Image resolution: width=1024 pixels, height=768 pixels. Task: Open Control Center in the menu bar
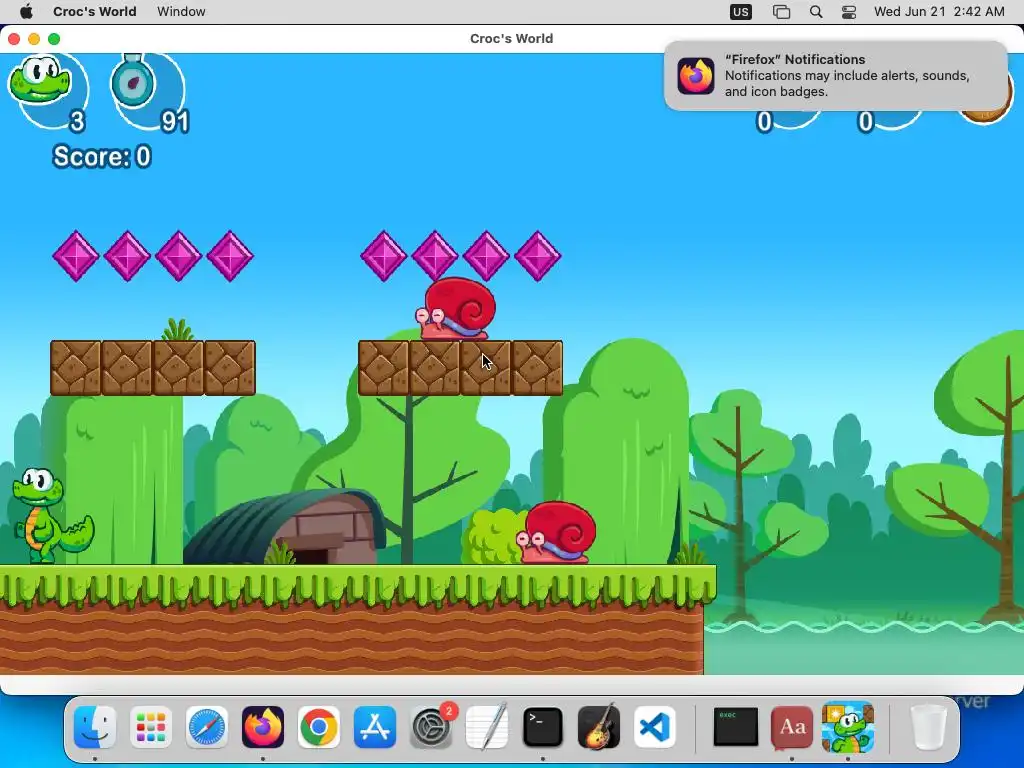[x=849, y=12]
